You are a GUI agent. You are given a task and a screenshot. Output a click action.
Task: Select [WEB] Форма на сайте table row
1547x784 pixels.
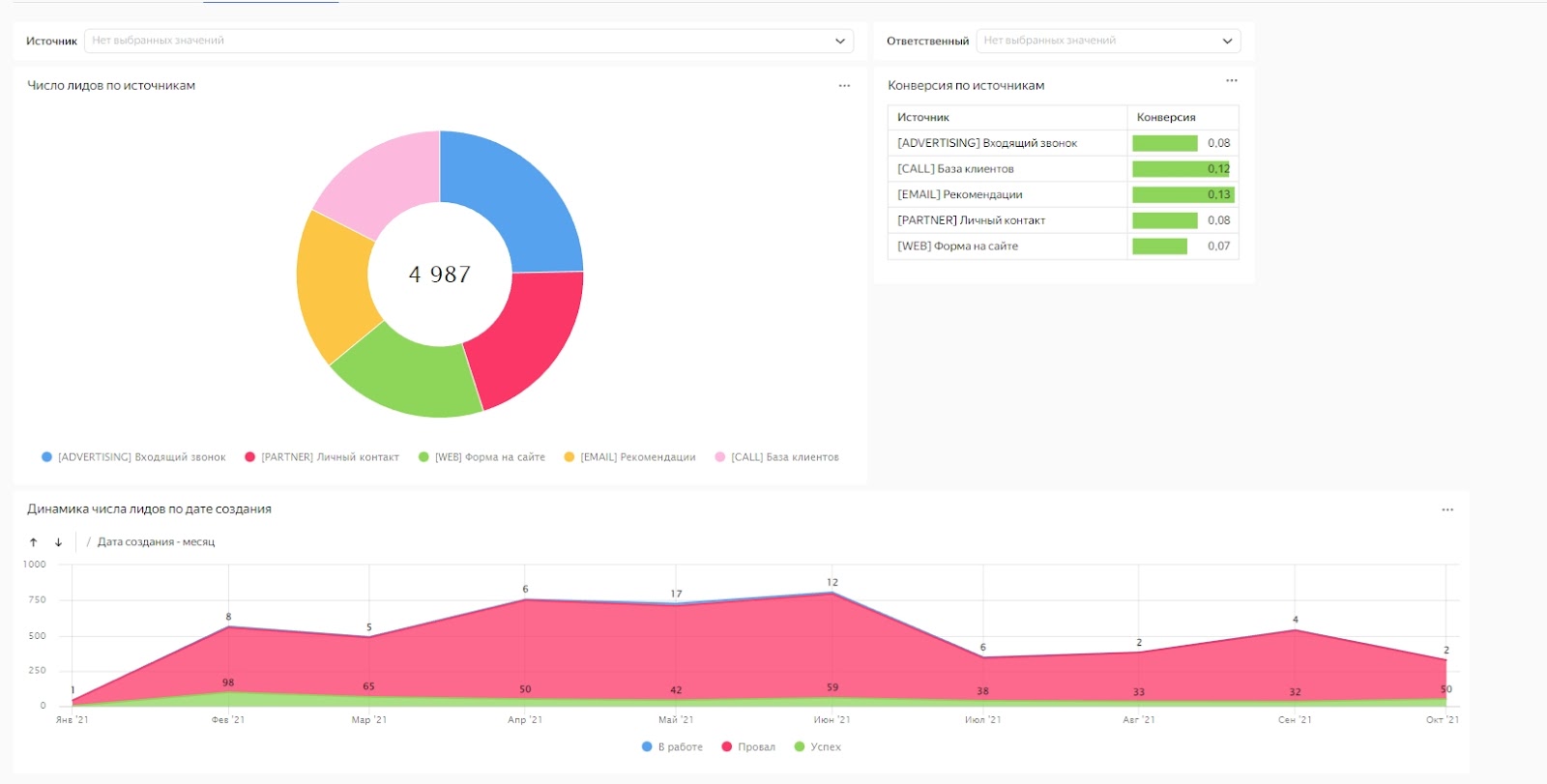pyautogui.click(x=1063, y=247)
